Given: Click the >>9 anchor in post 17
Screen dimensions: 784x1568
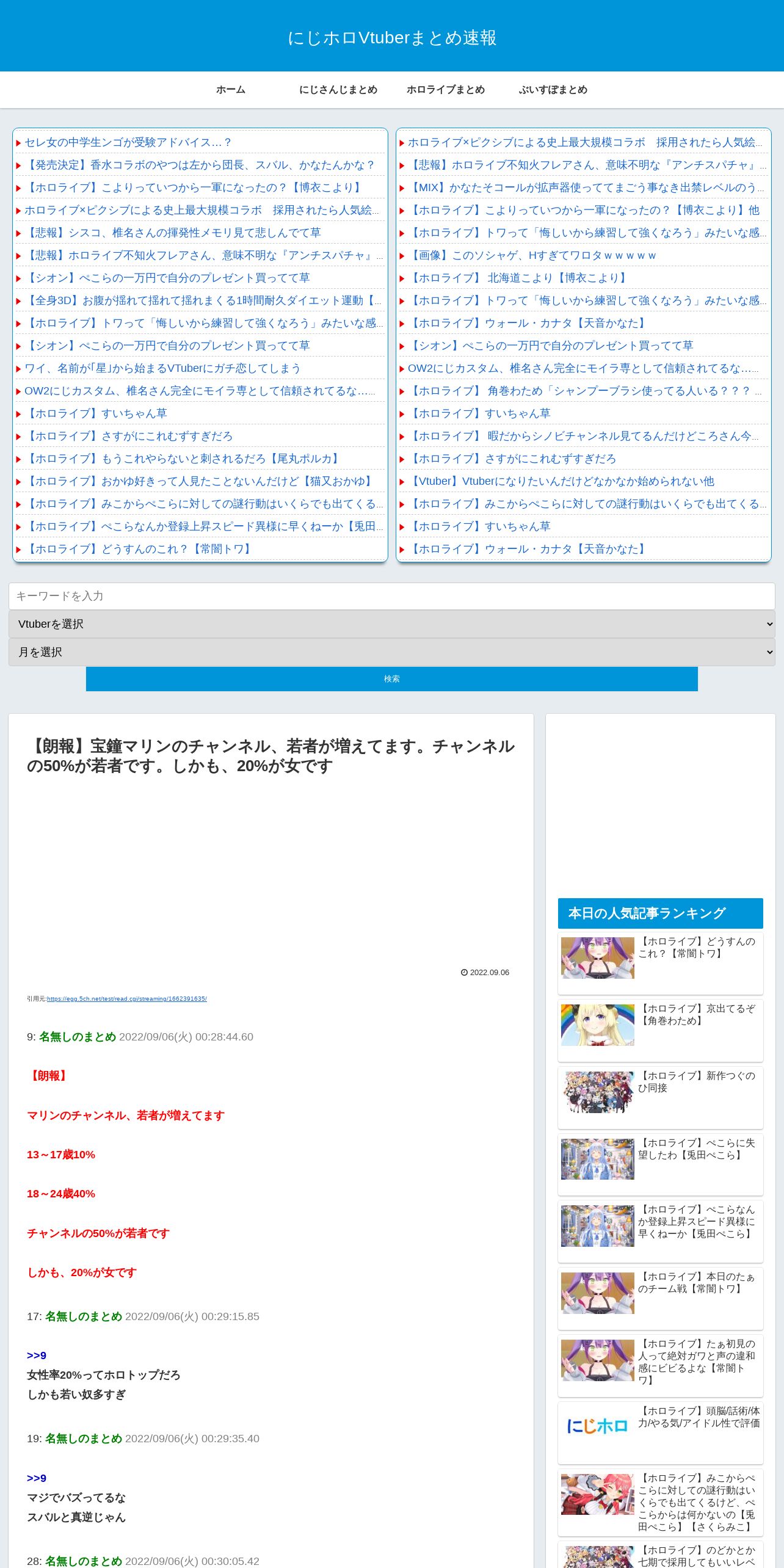Looking at the screenshot, I should (37, 1356).
